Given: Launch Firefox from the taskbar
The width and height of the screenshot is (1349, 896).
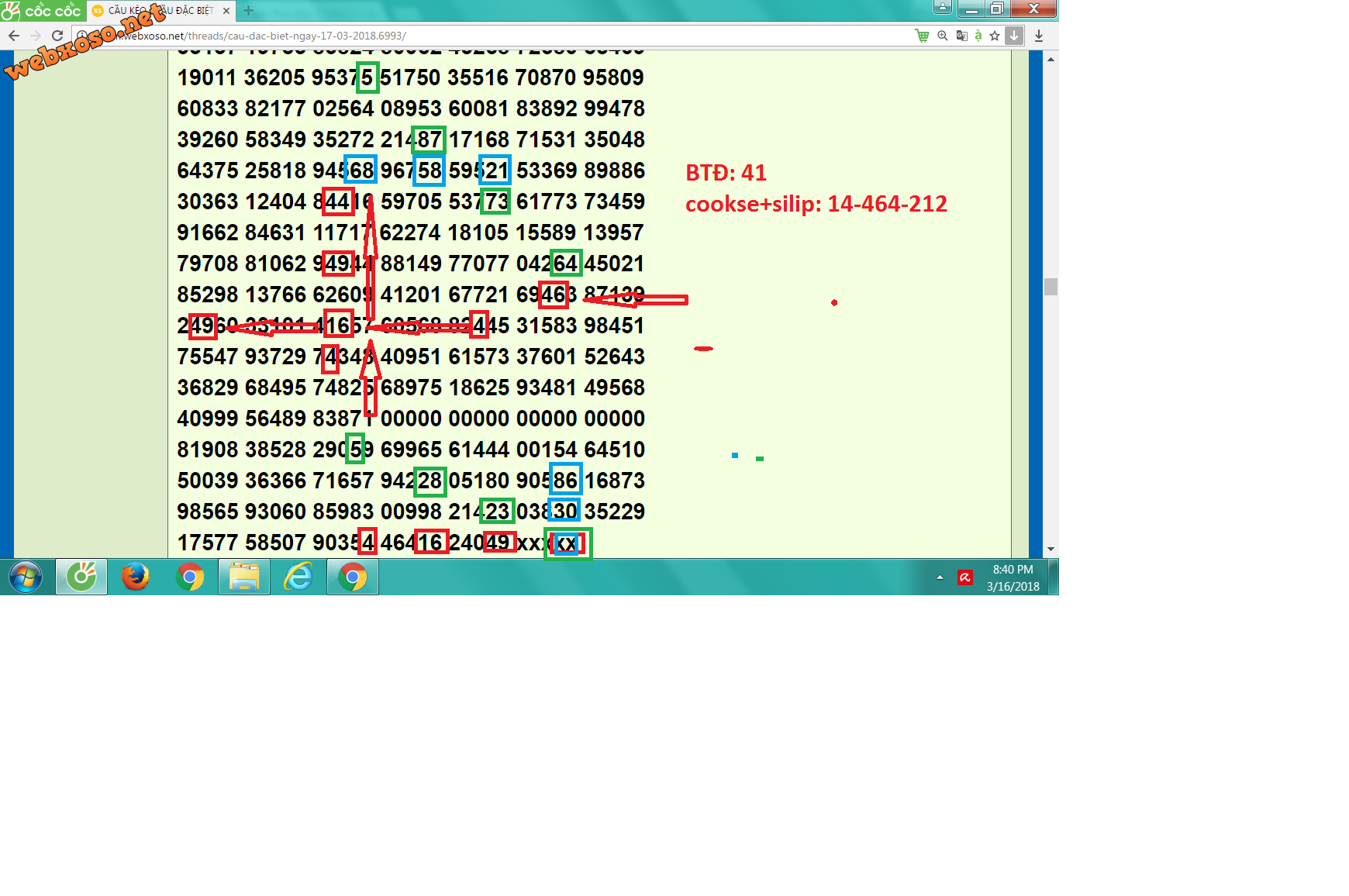Looking at the screenshot, I should pyautogui.click(x=136, y=577).
